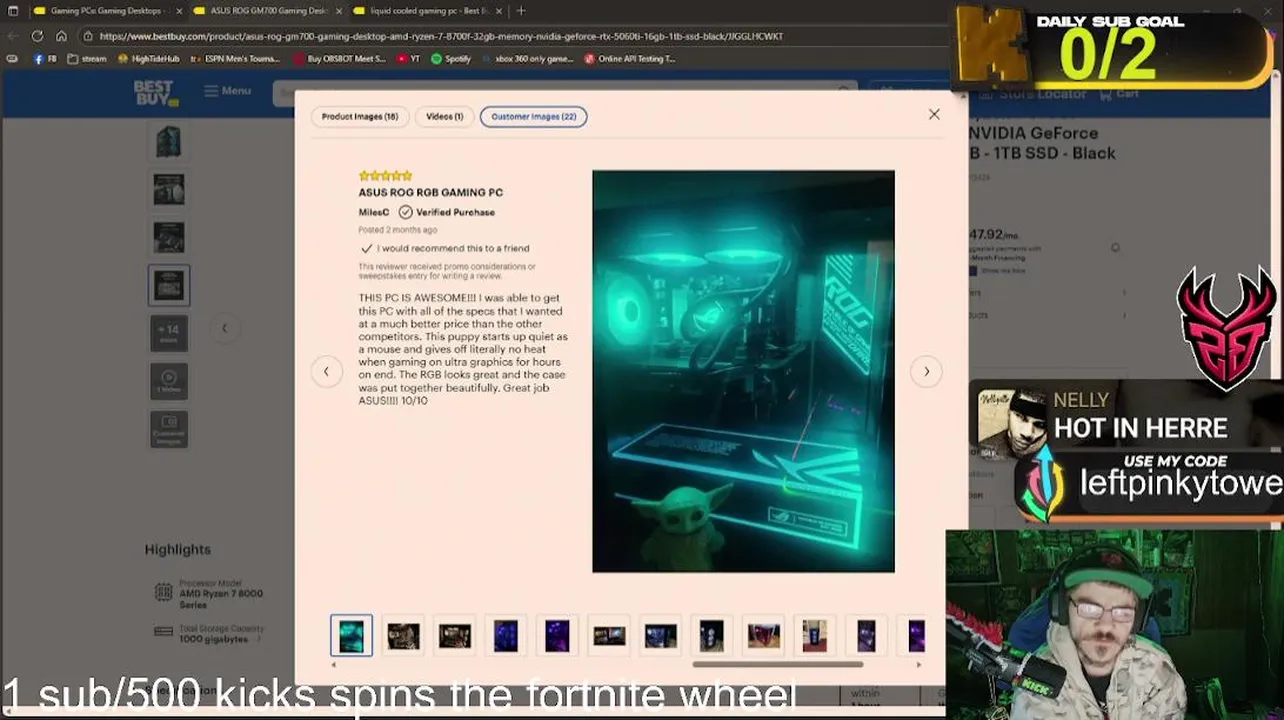Image resolution: width=1284 pixels, height=720 pixels.
Task: Click the thumbnail strip left scroll arrow
Action: [x=335, y=664]
